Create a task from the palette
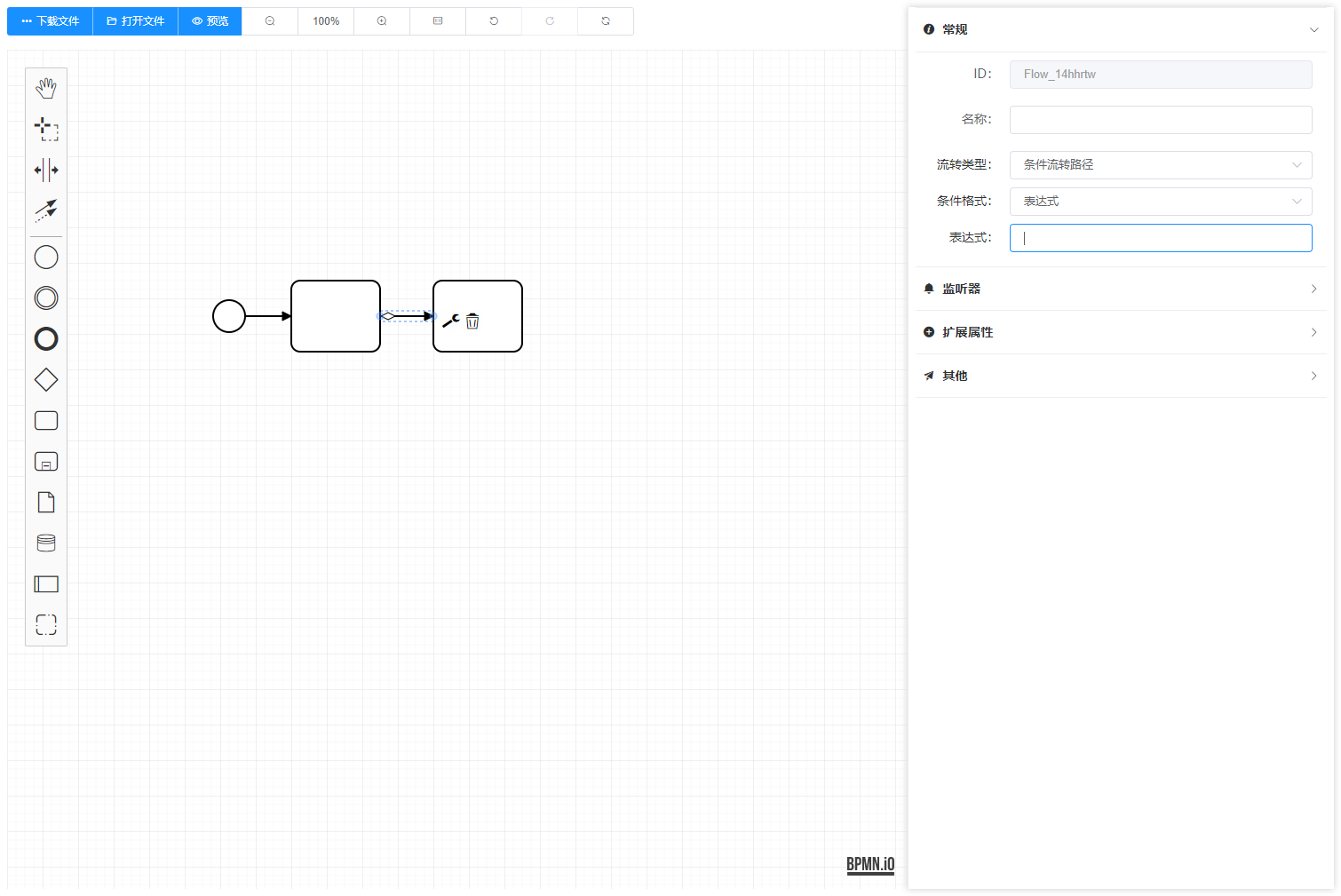Screen dimensions: 1341x896 coord(46,421)
